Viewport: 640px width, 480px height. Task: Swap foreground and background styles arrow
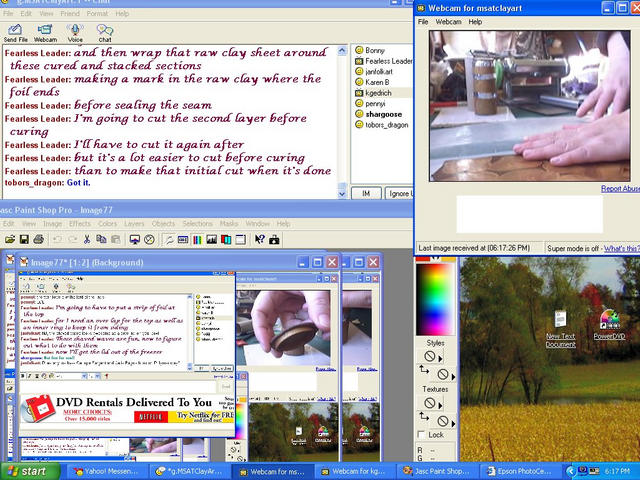click(x=424, y=370)
